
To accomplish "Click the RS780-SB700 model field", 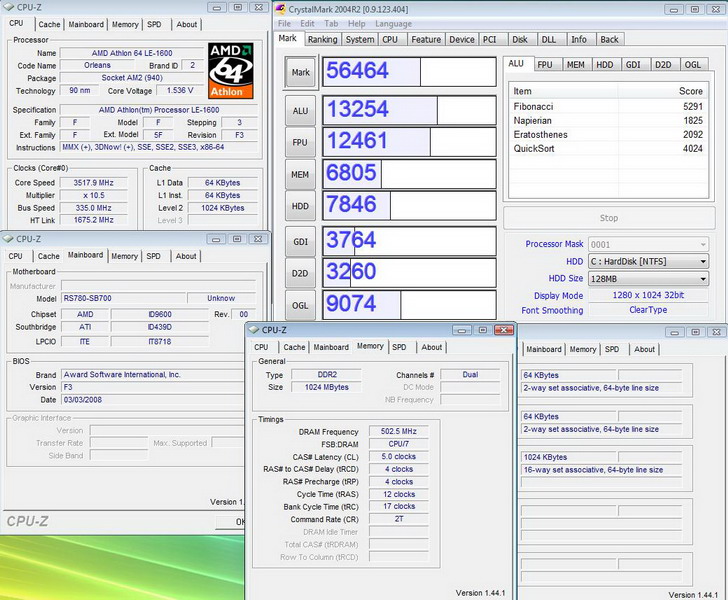I will tap(123, 298).
